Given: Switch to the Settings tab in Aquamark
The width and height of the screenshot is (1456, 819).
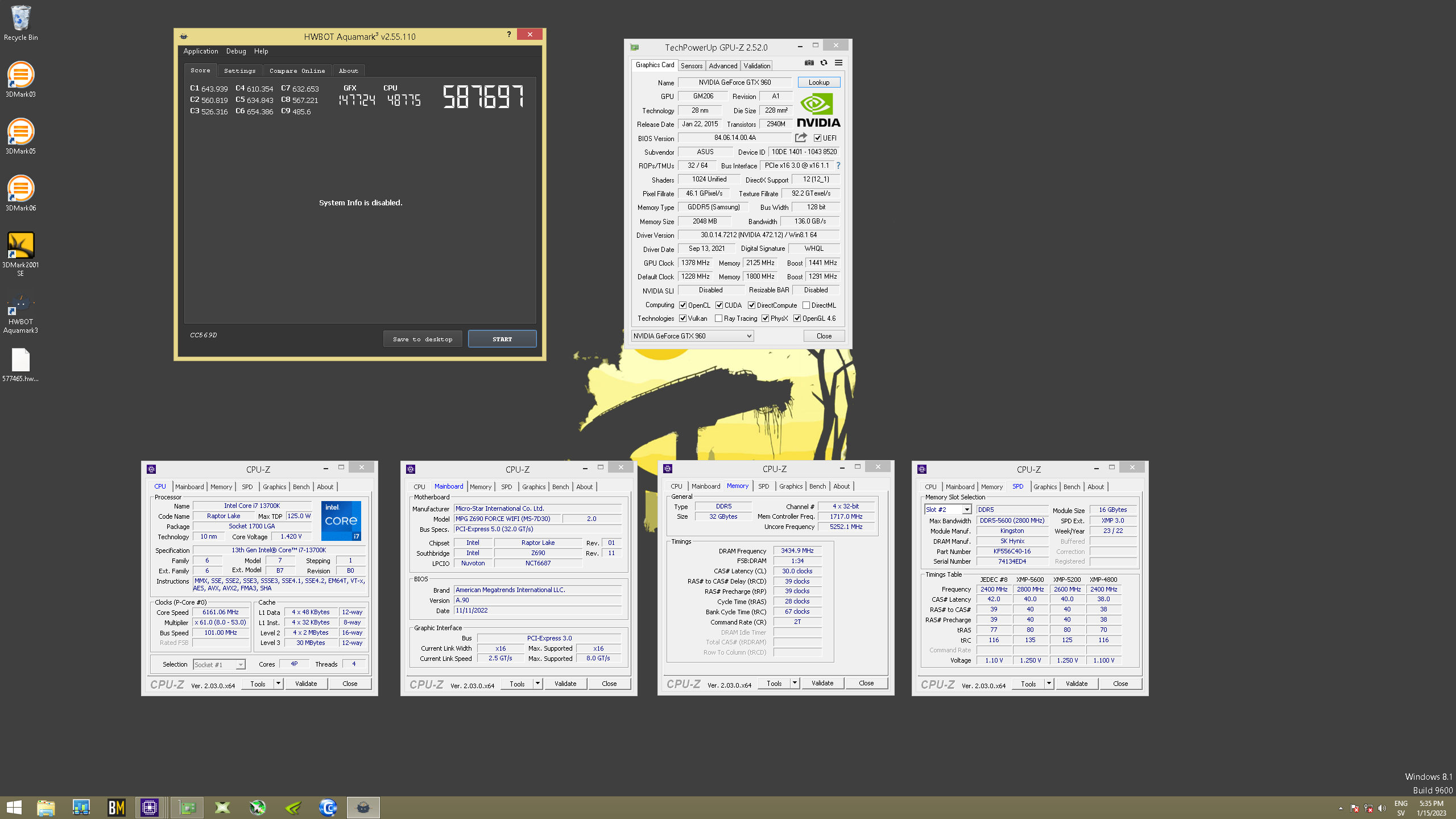Looking at the screenshot, I should click(x=239, y=71).
